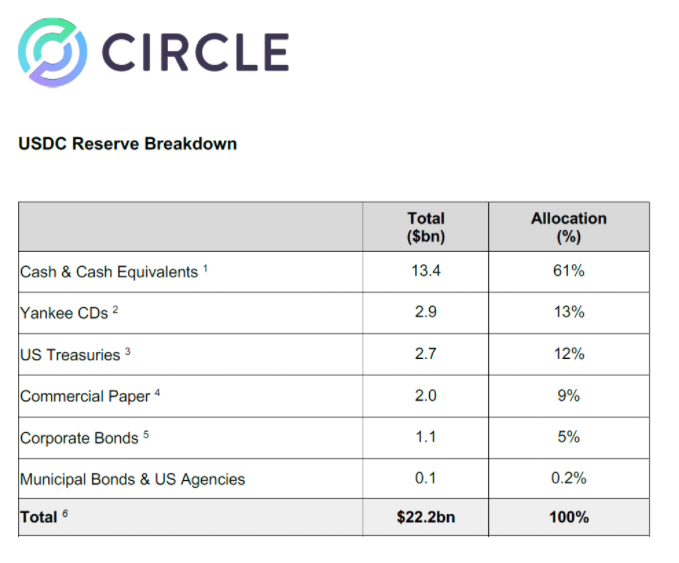Screen dimensions: 679x563
Task: Select the $22.2bn total cell
Action: click(x=426, y=517)
